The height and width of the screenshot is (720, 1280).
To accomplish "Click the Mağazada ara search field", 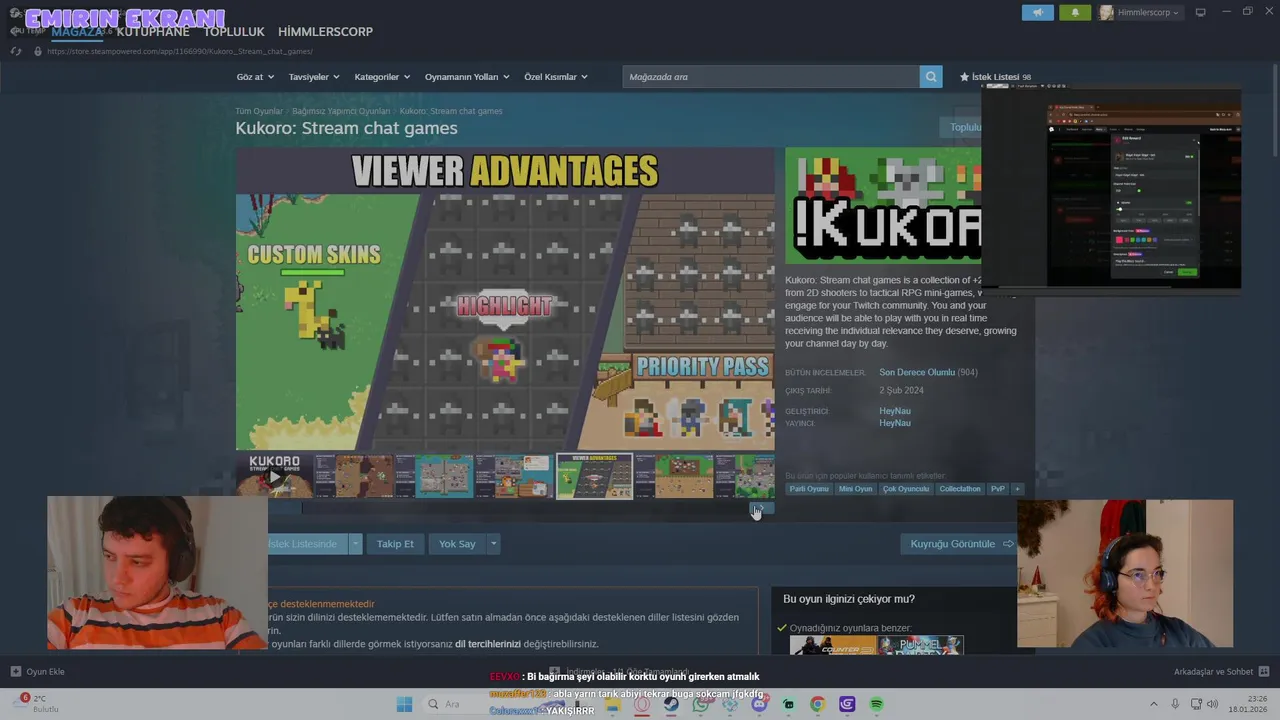I will (x=770, y=77).
